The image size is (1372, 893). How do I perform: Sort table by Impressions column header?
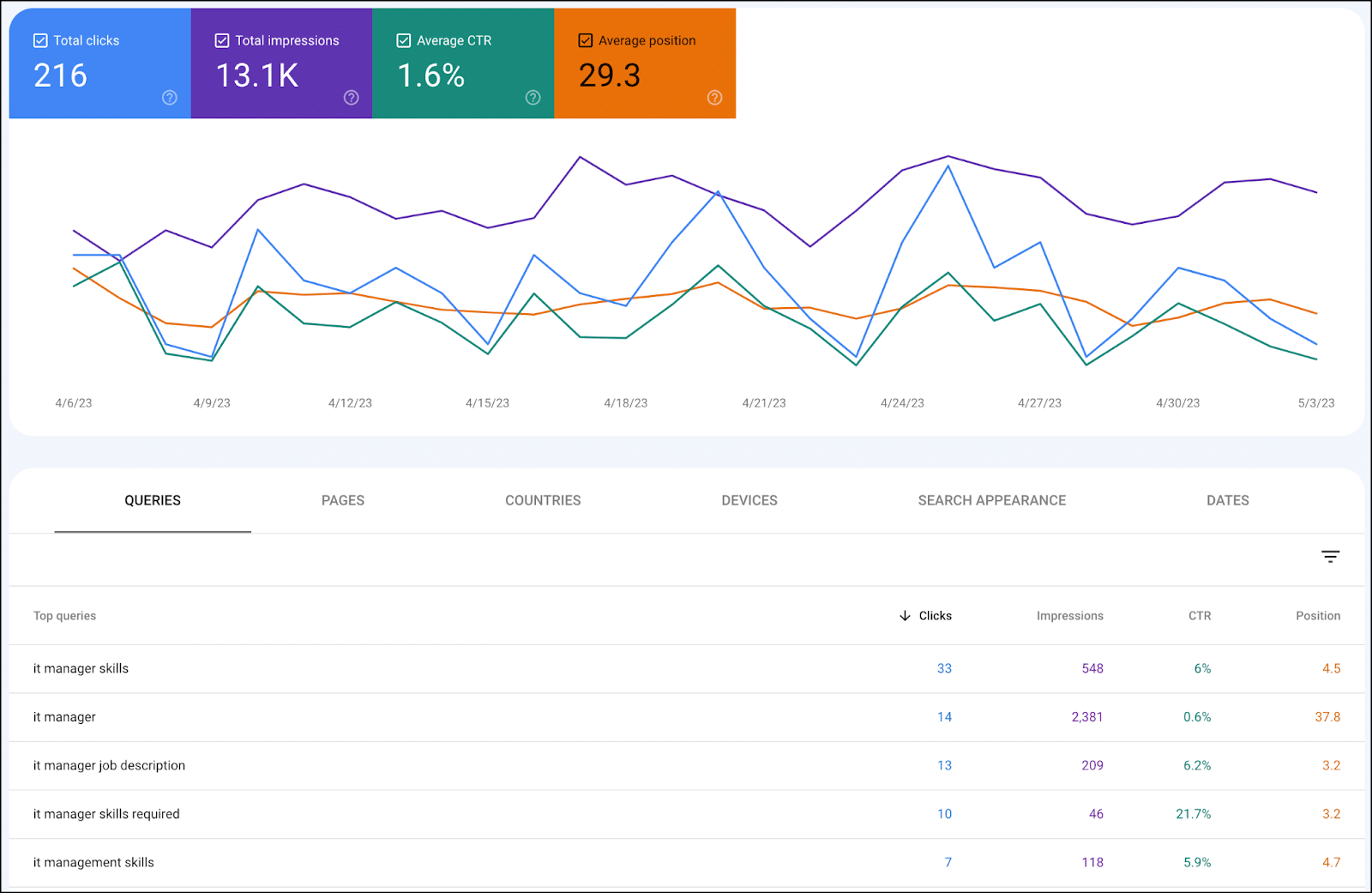1069,616
